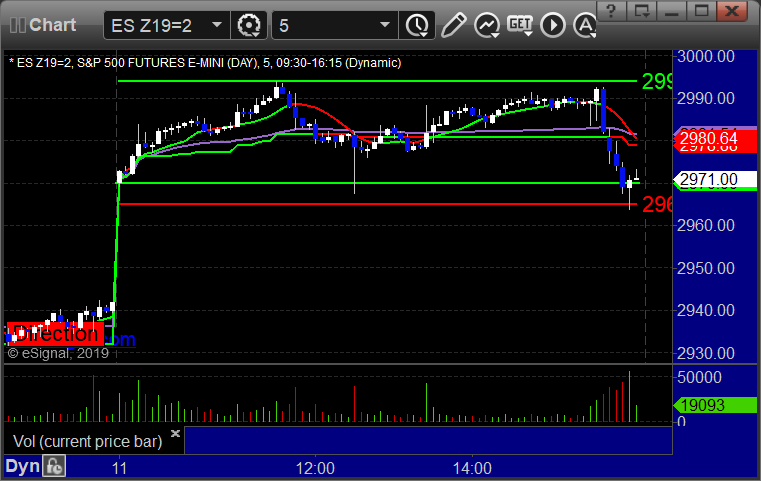The image size is (761, 481).
Task: Select the pencil drawing tools icon
Action: tap(453, 25)
